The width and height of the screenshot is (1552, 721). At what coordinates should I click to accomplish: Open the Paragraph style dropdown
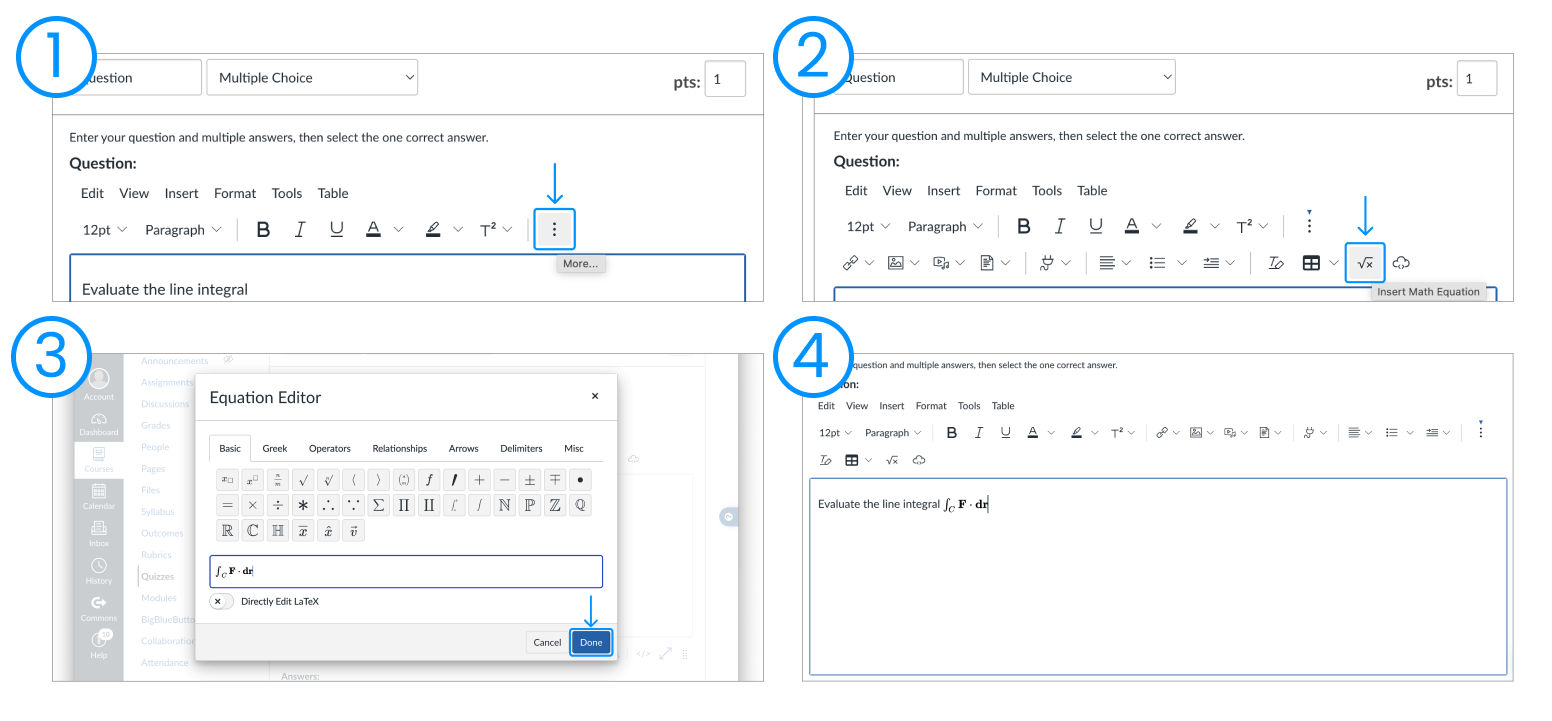tap(944, 226)
